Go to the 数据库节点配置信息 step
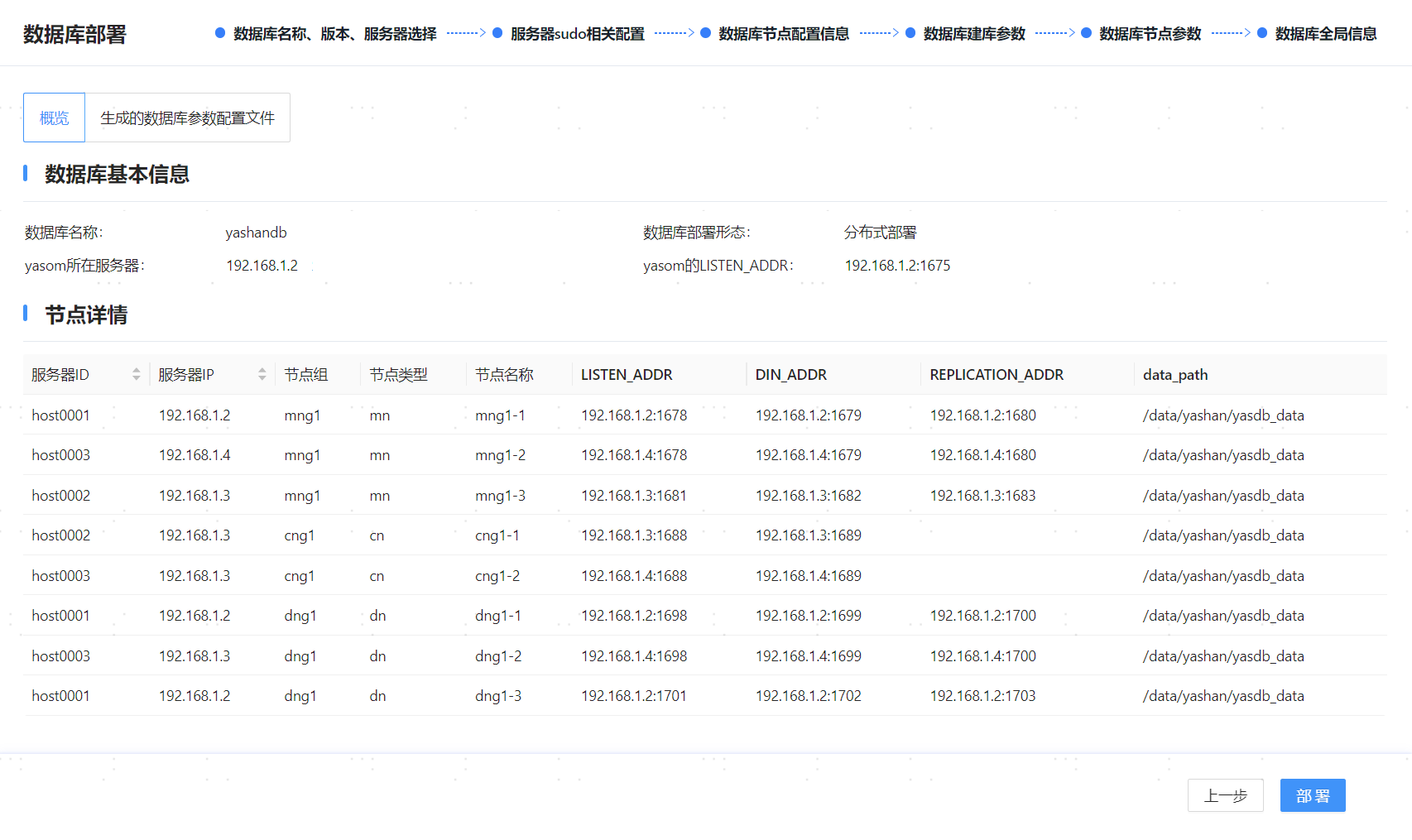Screen dimensions: 1412x840 pos(783,34)
